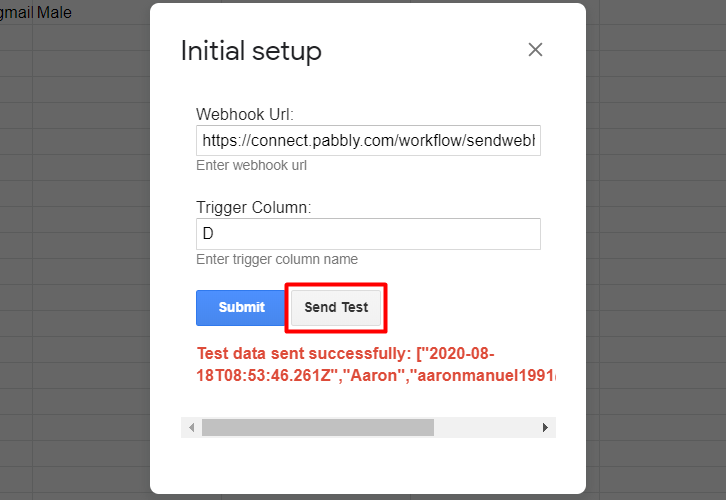Select the 'Test data sent successfully' message line
Image resolution: width=726 pixels, height=500 pixels.
tap(345, 354)
